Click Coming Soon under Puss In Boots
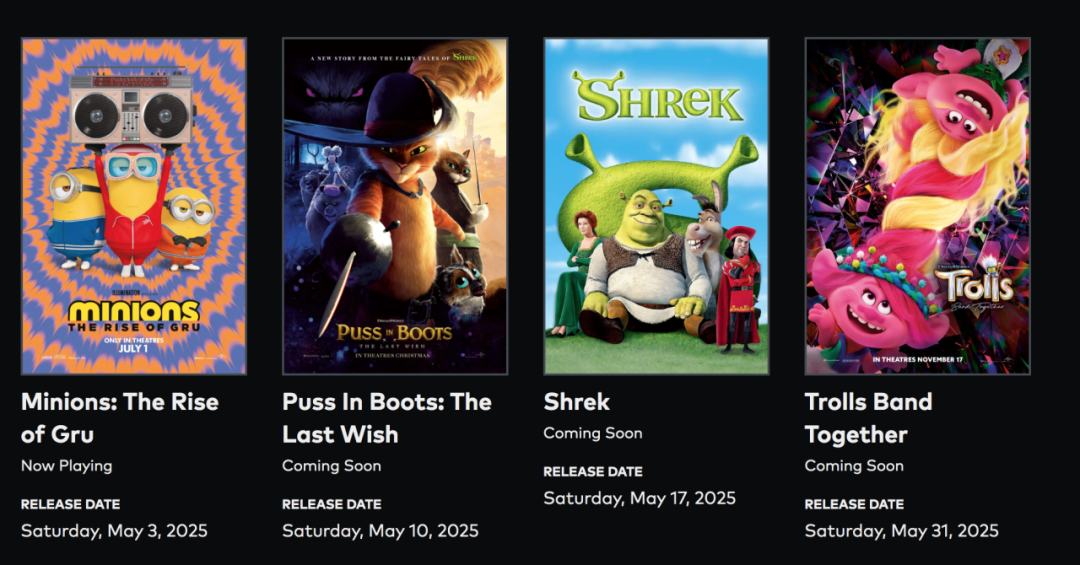 coord(331,466)
